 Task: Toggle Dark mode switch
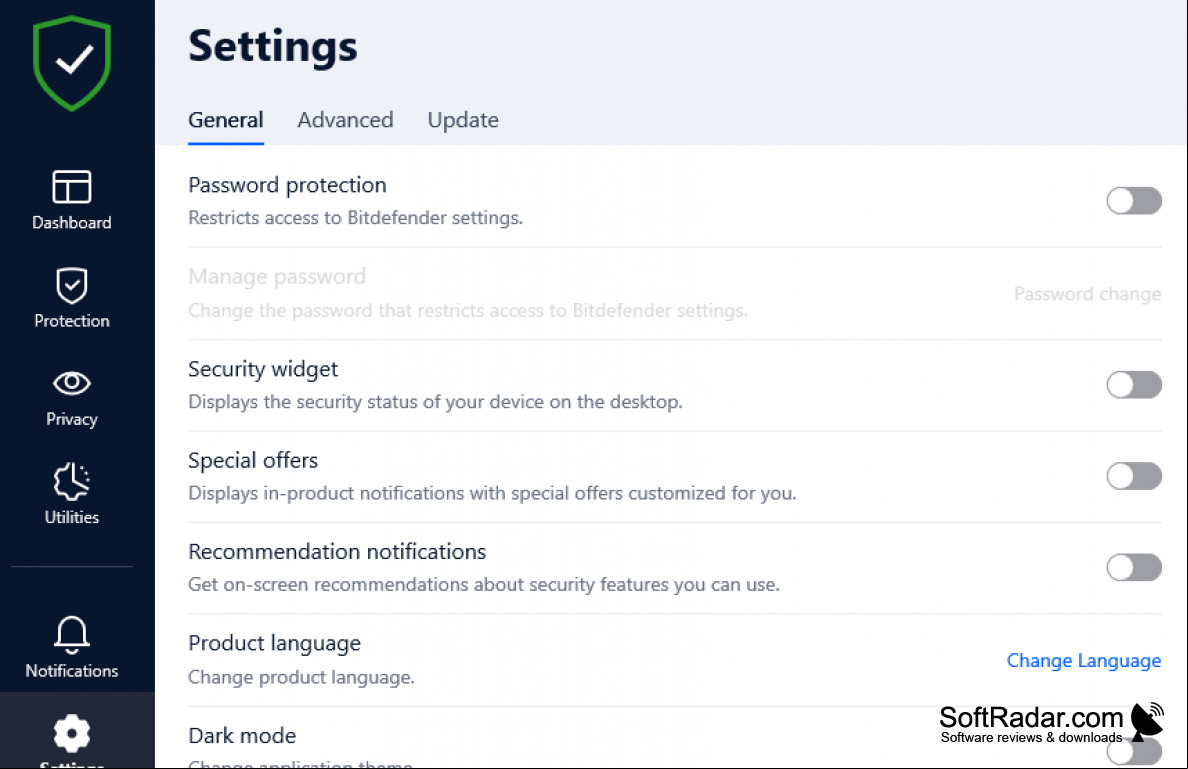(x=1133, y=752)
